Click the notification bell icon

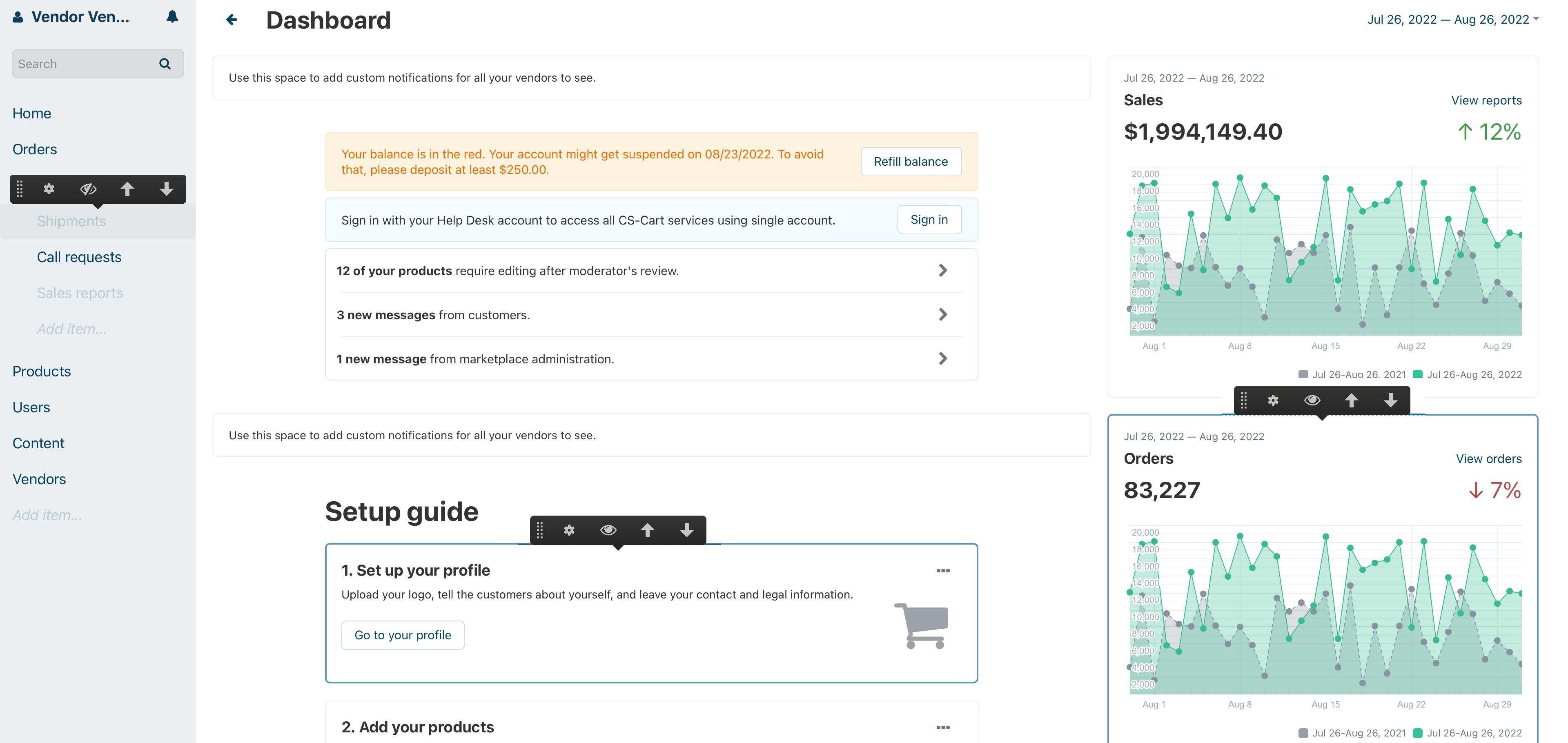(172, 17)
